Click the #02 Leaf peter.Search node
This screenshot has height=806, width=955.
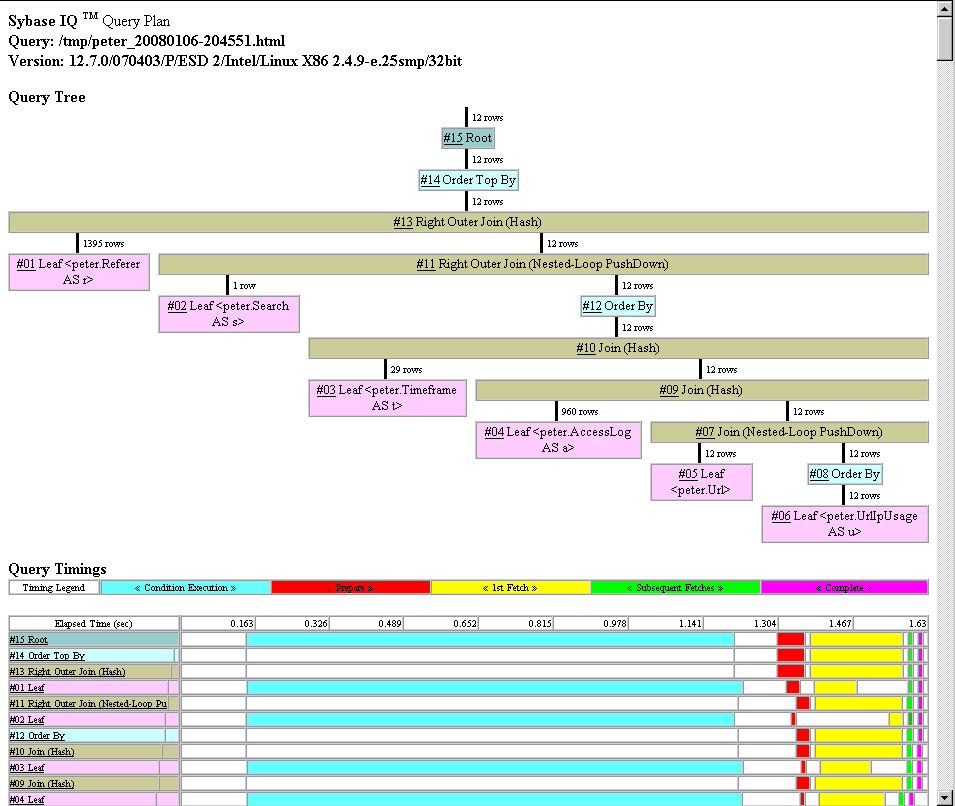pos(175,306)
